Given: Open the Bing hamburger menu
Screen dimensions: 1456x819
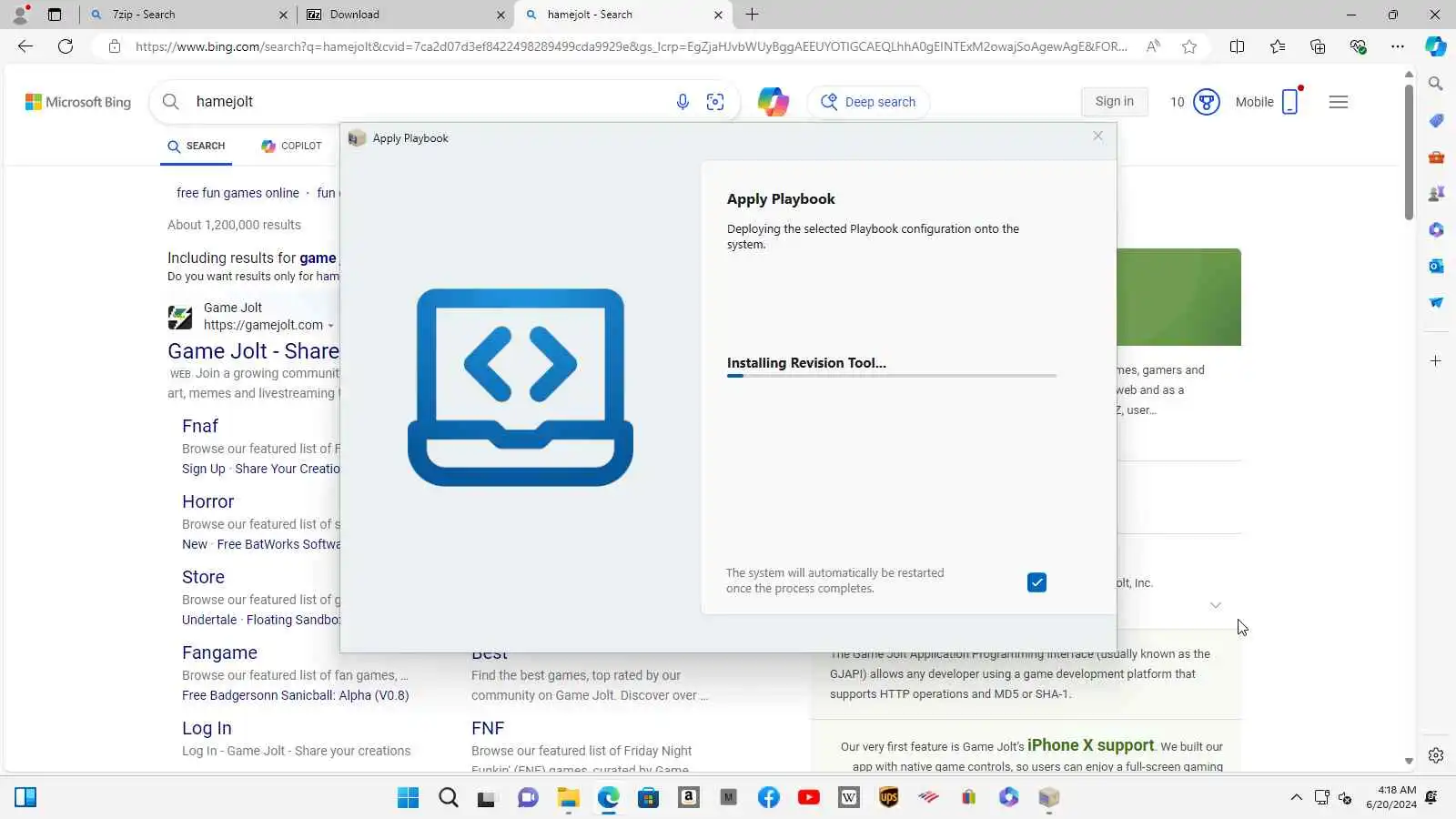Looking at the screenshot, I should (x=1339, y=102).
